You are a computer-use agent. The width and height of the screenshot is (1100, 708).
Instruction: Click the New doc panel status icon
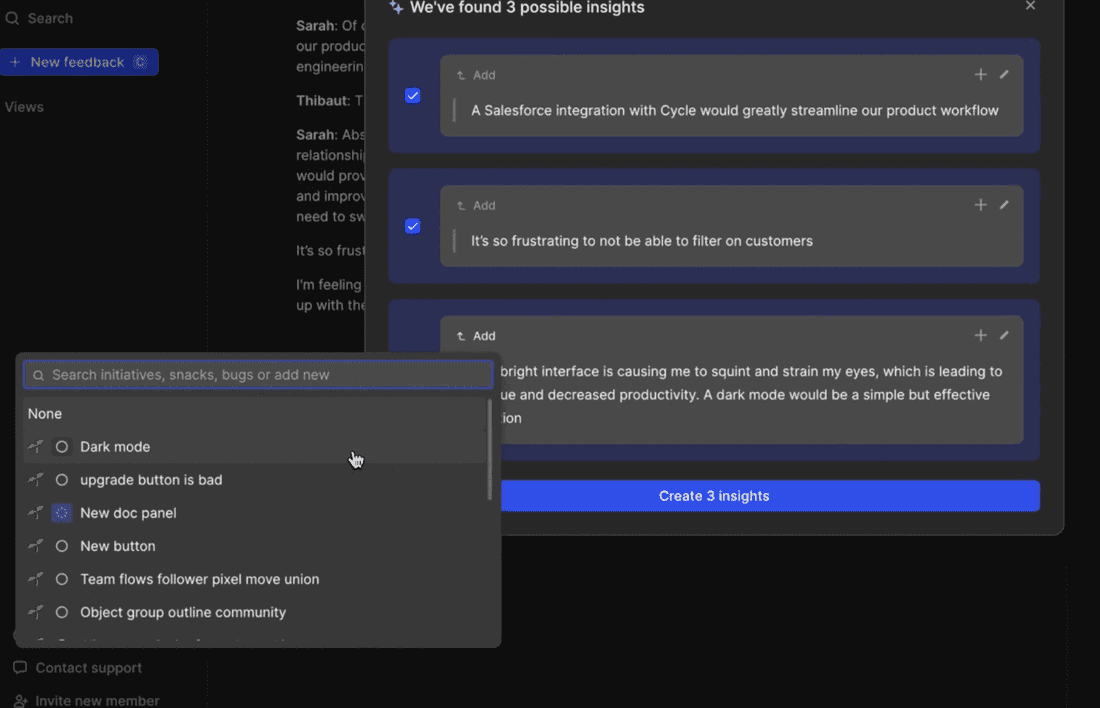62,513
